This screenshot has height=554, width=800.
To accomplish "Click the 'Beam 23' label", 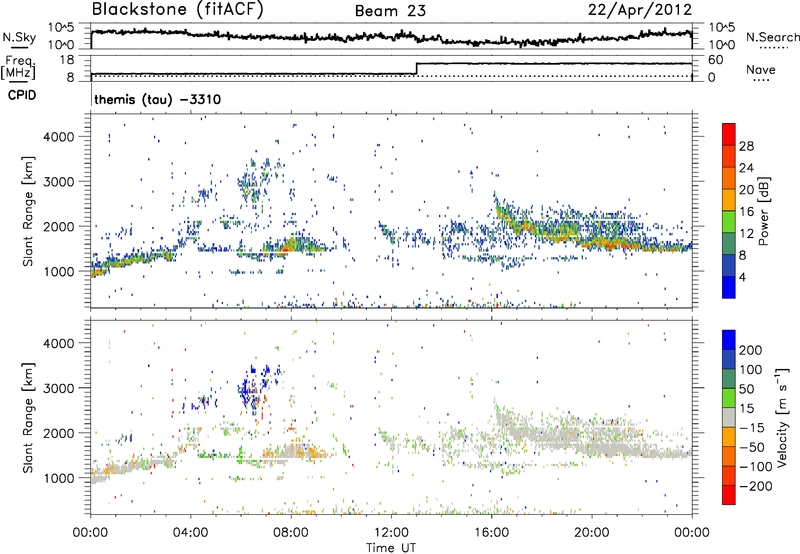I will tap(390, 11).
